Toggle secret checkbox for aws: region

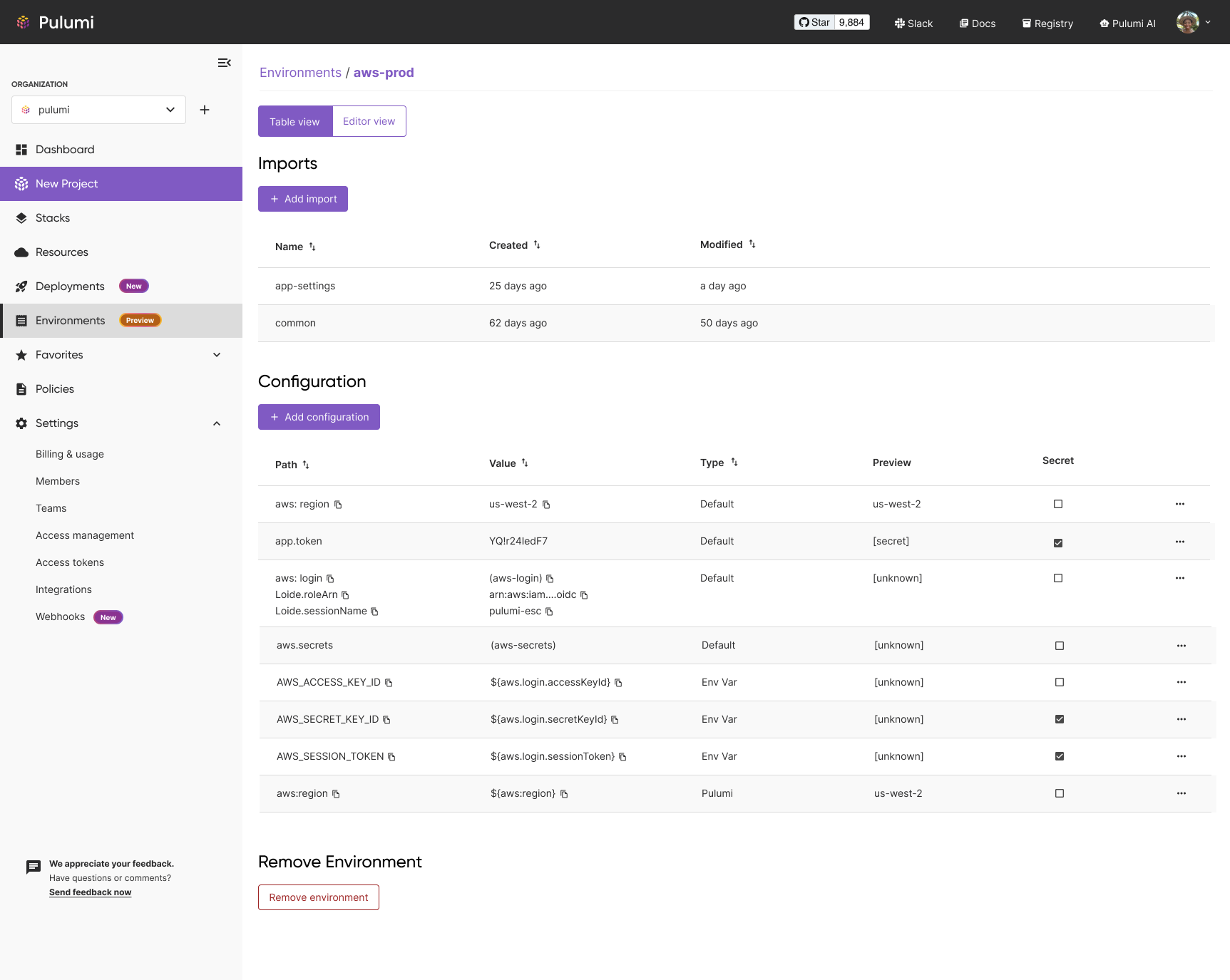(x=1058, y=504)
